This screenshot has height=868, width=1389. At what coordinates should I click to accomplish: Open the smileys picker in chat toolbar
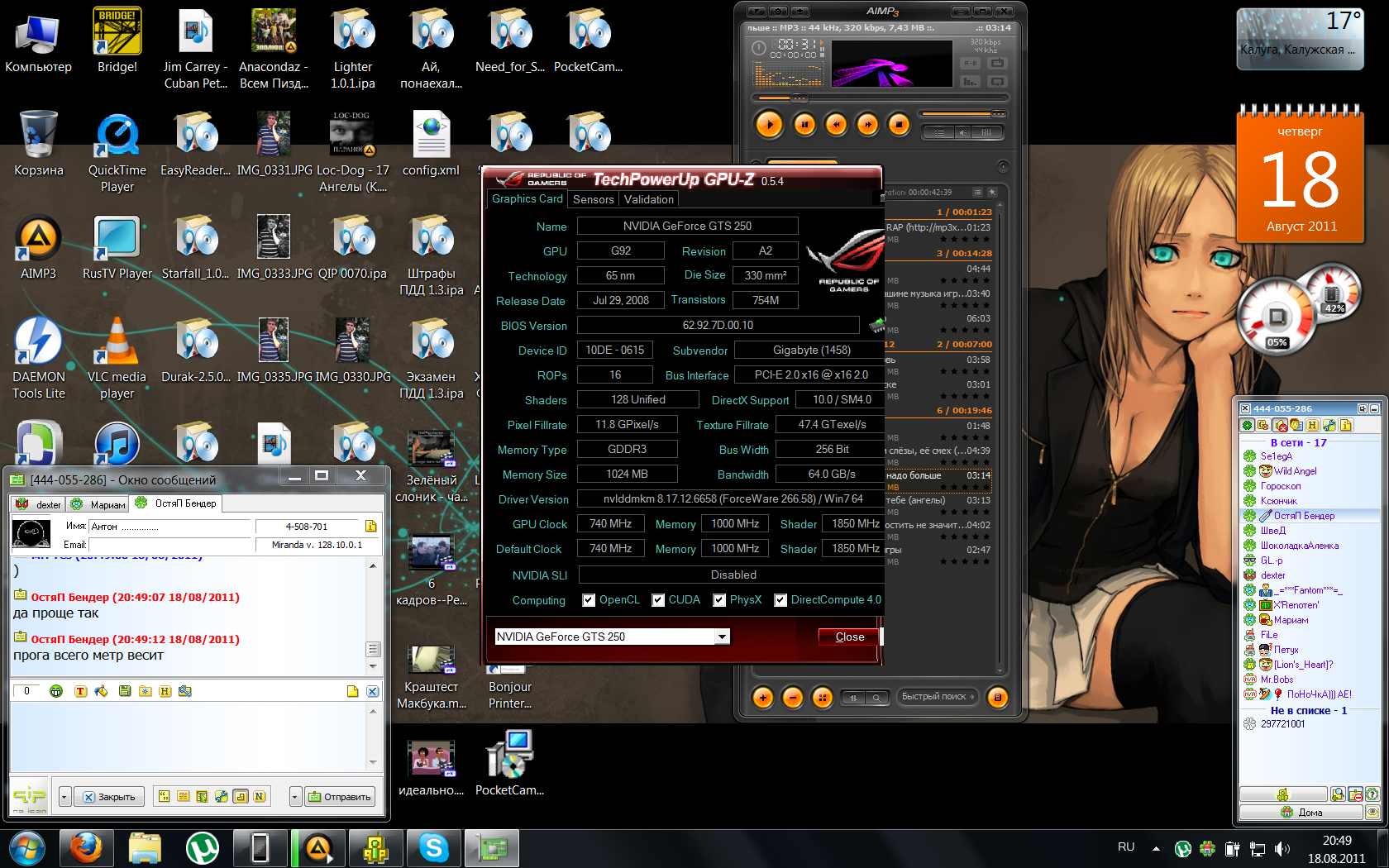[x=56, y=691]
